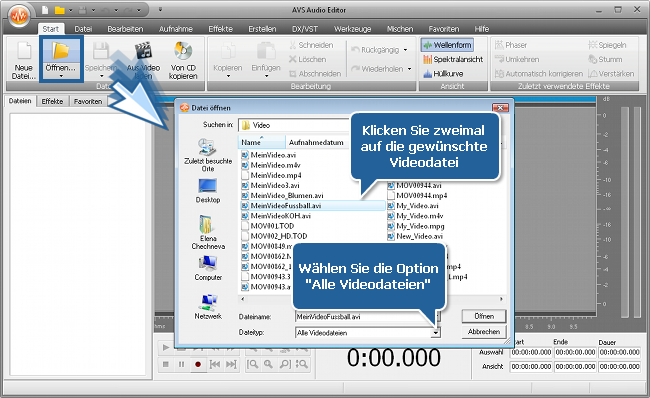
Task: Click the play button
Action: (166, 348)
